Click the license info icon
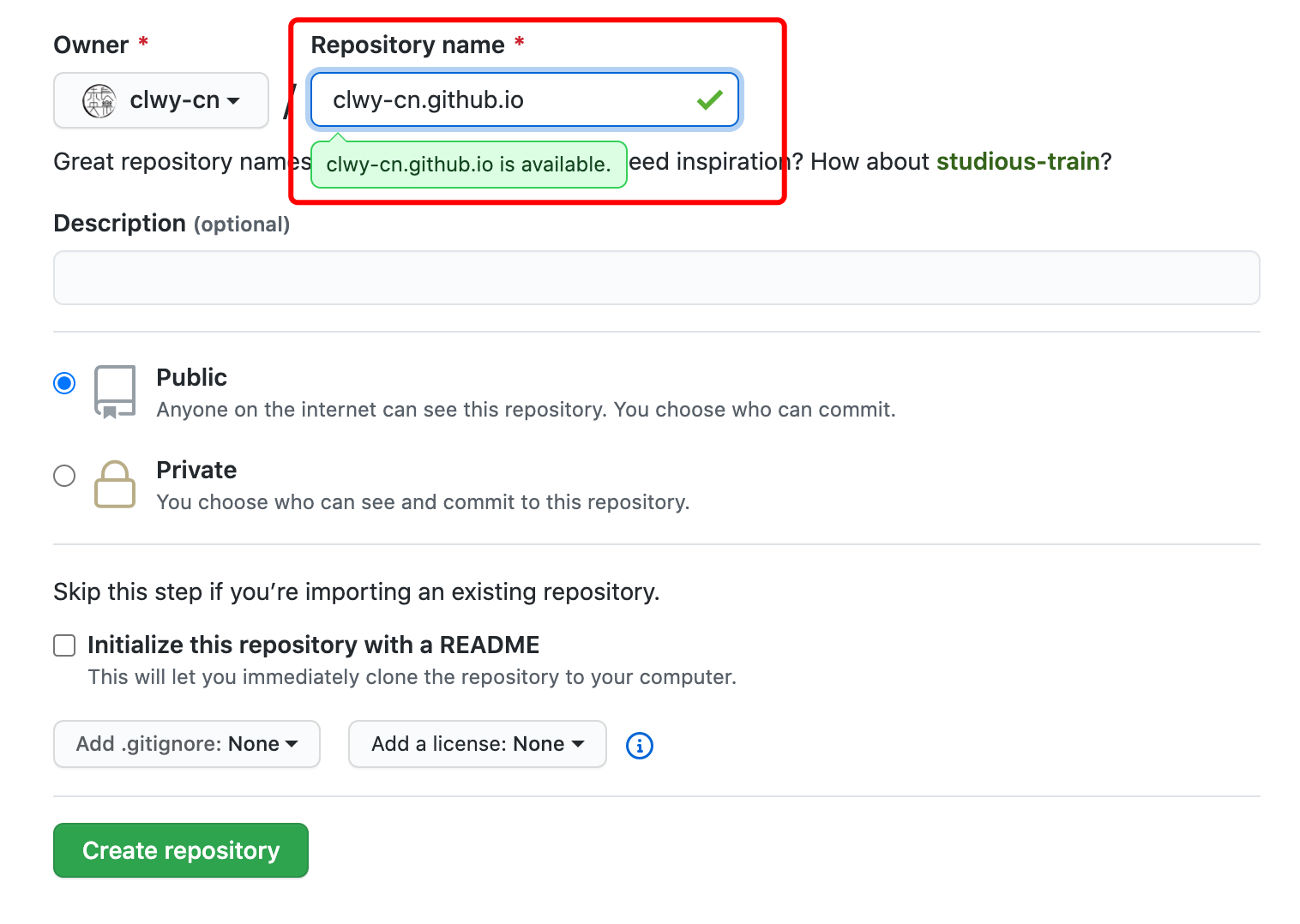Image resolution: width=1300 pixels, height=924 pixels. tap(640, 746)
